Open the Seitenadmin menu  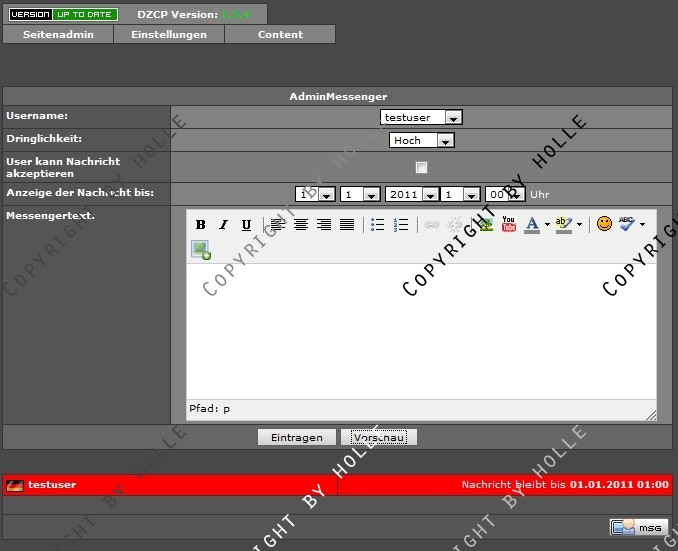[x=58, y=34]
